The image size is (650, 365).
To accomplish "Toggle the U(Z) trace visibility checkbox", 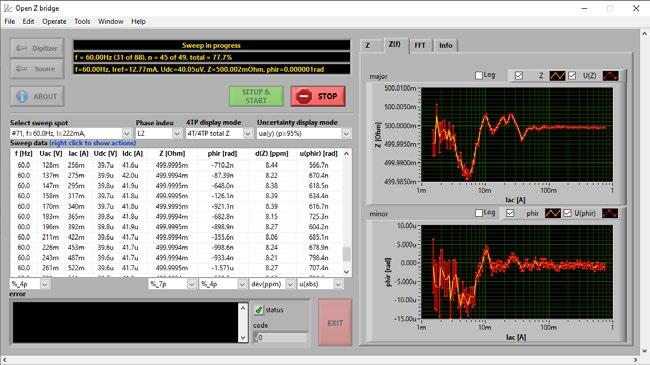I will [x=572, y=75].
